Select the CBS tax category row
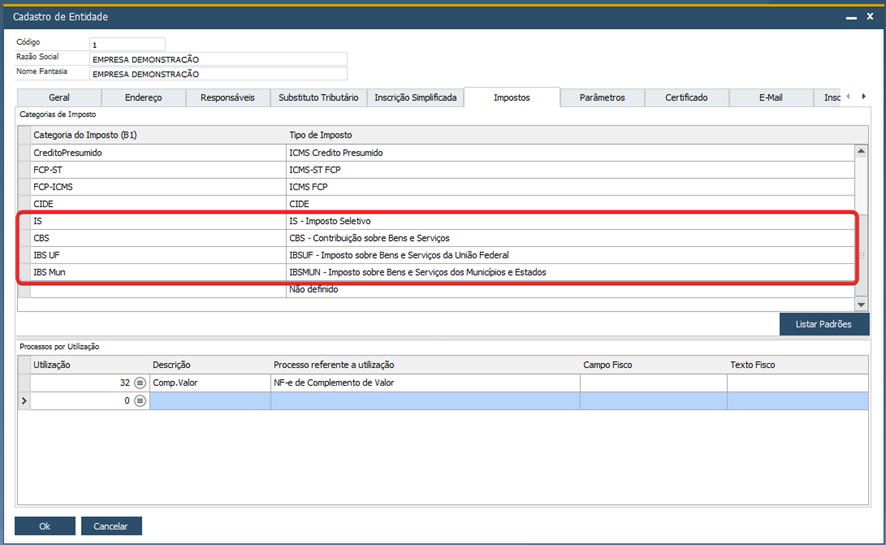 coord(157,238)
